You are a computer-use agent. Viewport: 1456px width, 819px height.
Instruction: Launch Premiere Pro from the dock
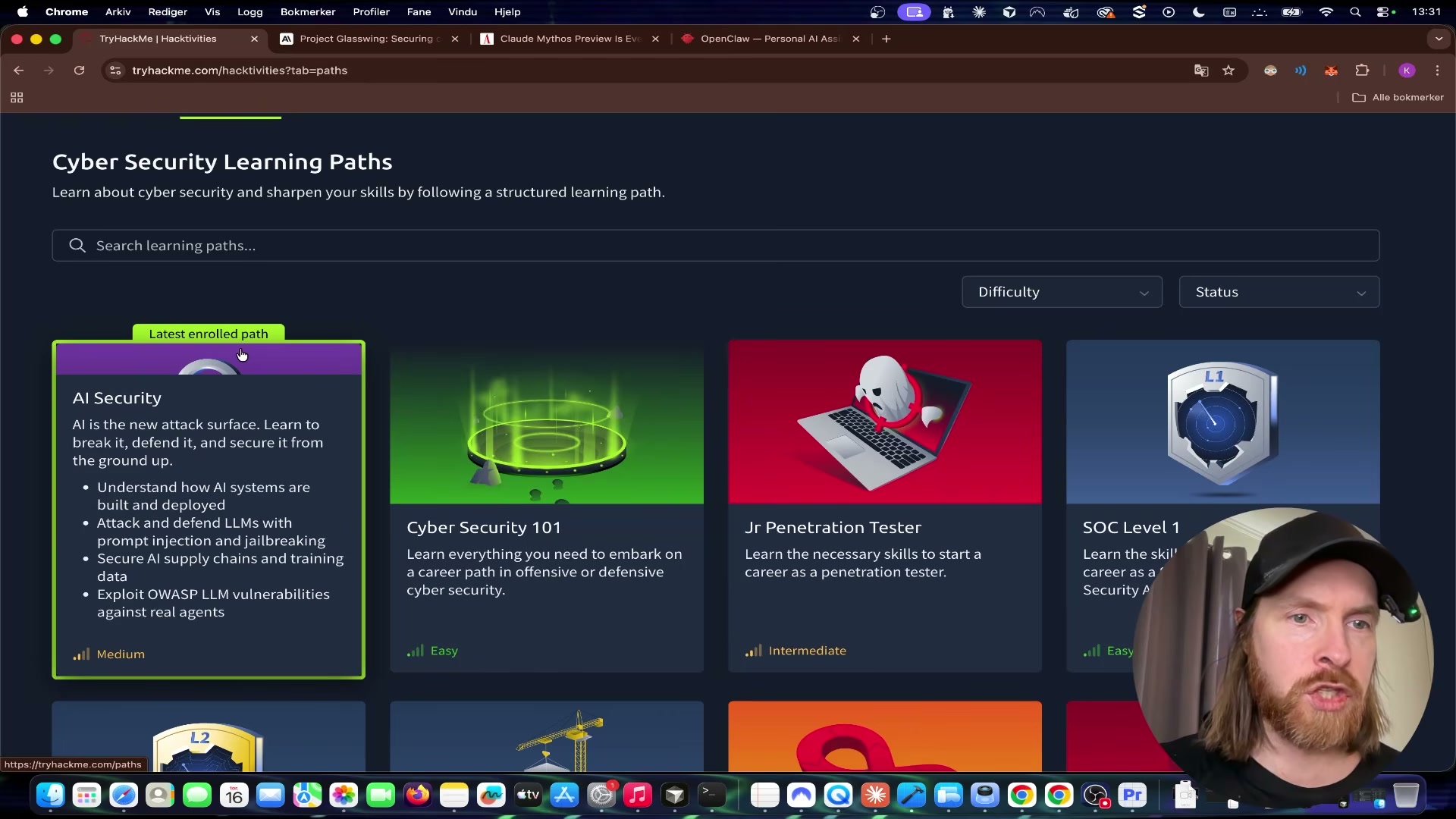(1134, 795)
